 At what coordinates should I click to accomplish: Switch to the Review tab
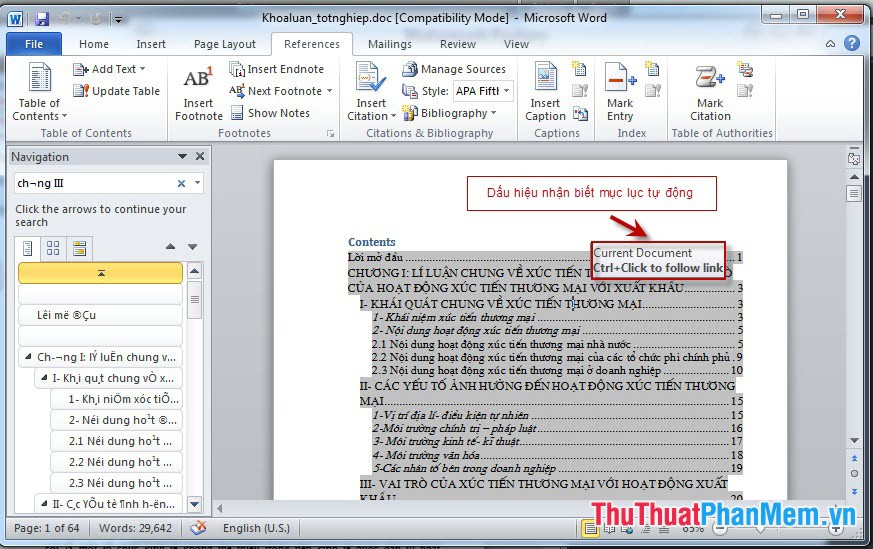click(x=458, y=44)
